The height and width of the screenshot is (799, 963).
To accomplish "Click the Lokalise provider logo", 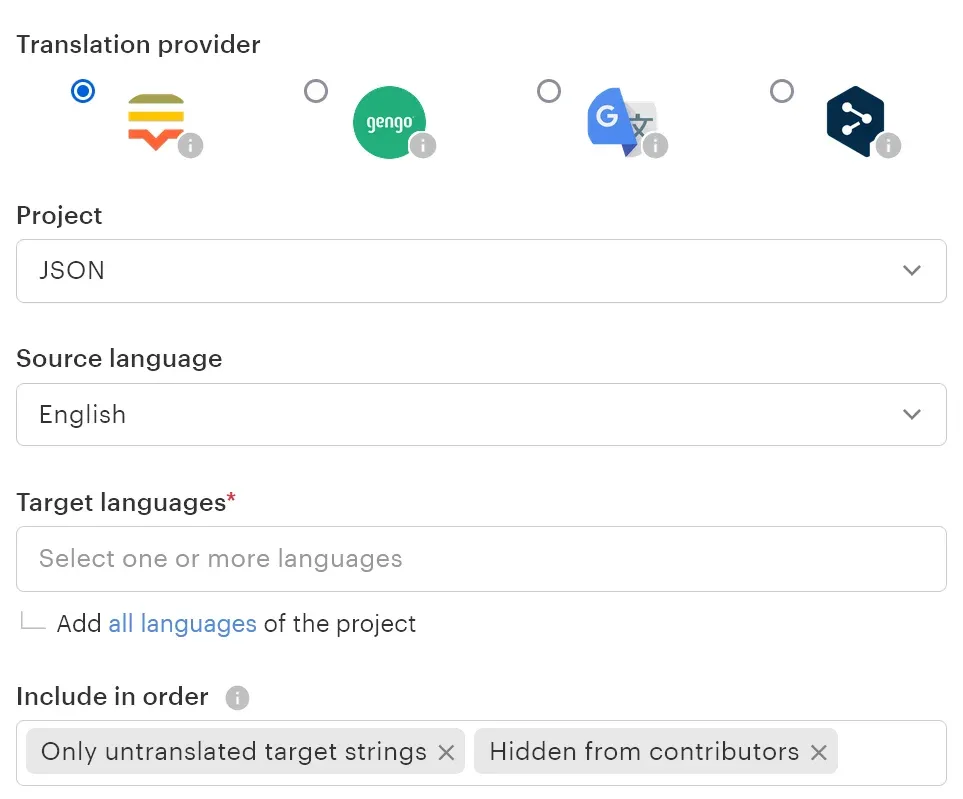I will point(155,120).
